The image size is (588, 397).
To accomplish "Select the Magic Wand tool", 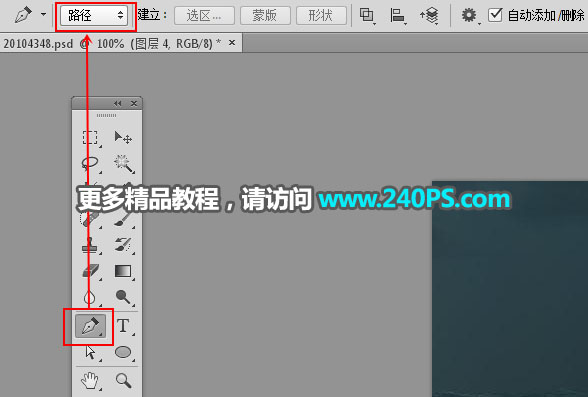I will (123, 164).
